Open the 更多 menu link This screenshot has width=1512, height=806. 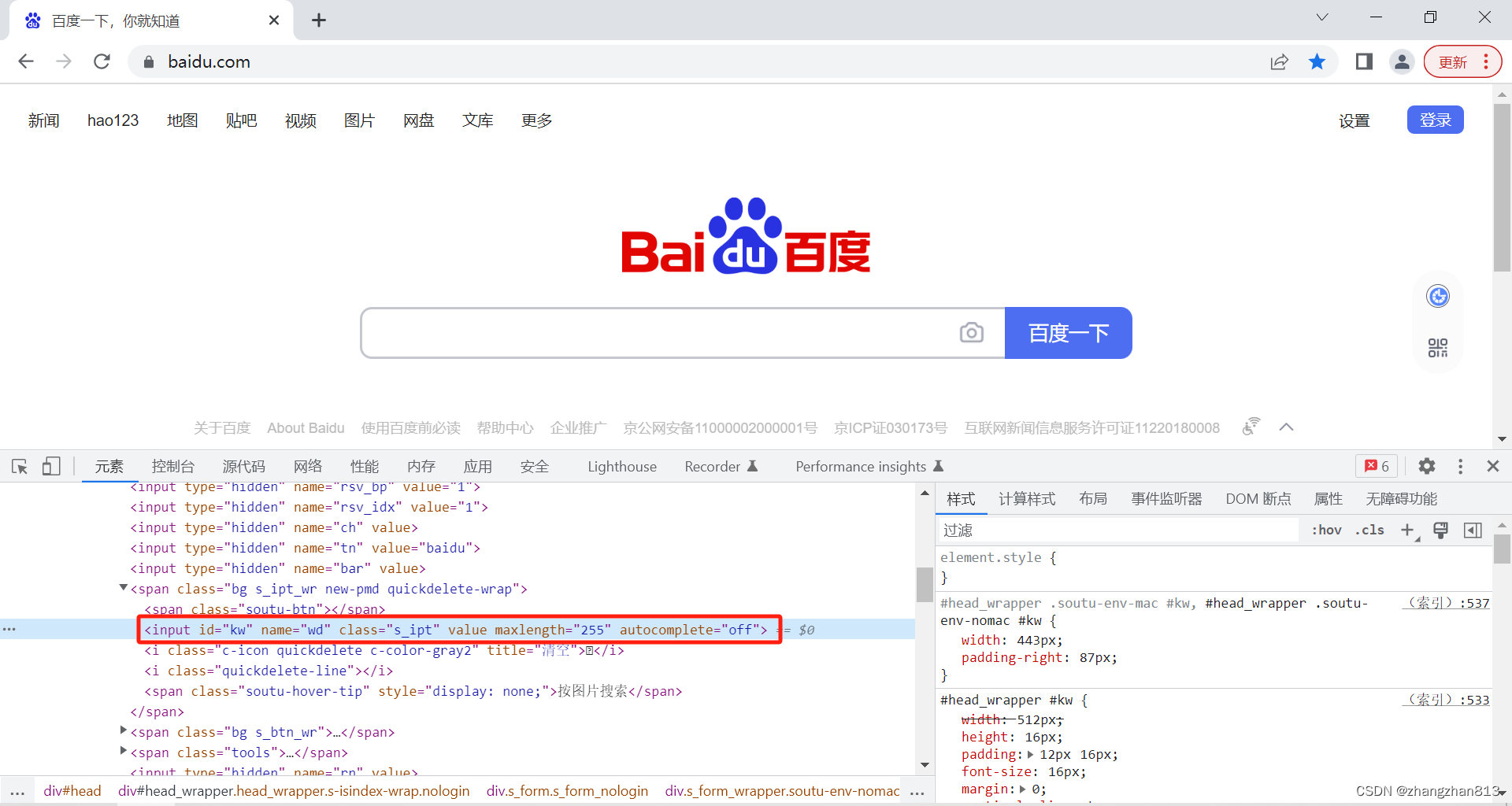[x=536, y=120]
